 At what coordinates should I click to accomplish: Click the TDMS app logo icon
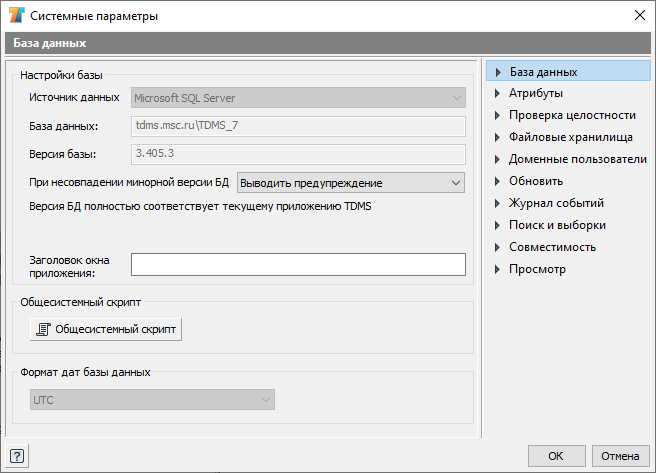(17, 15)
